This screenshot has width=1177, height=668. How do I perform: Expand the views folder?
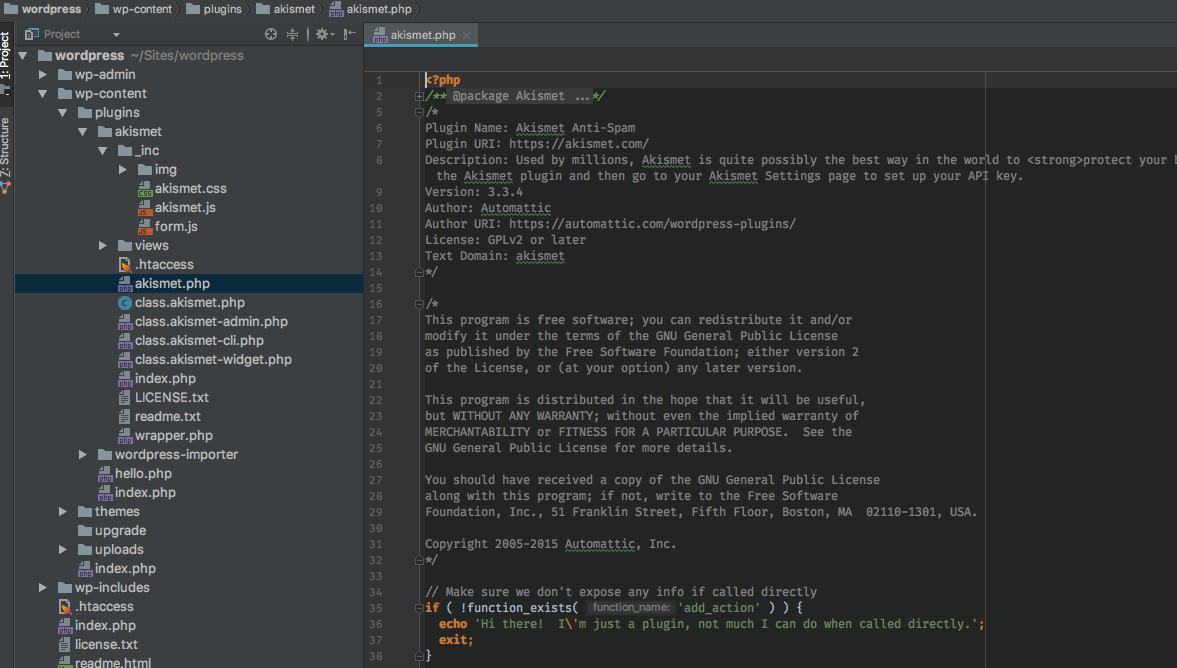[x=103, y=245]
